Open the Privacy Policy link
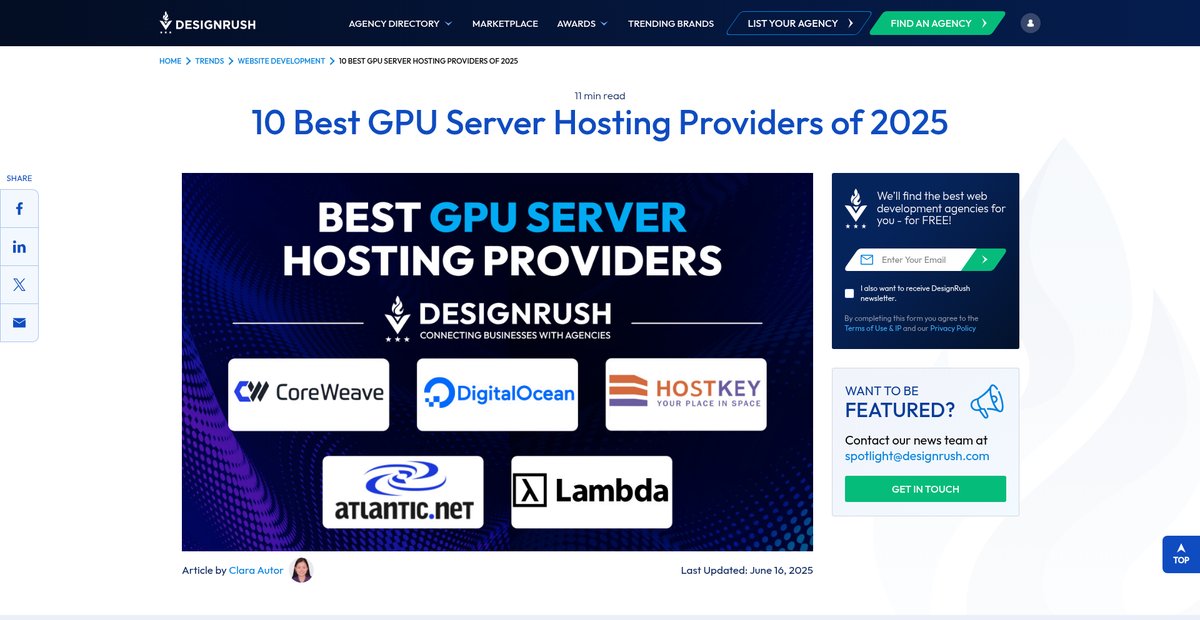Viewport: 1200px width, 620px height. [953, 328]
